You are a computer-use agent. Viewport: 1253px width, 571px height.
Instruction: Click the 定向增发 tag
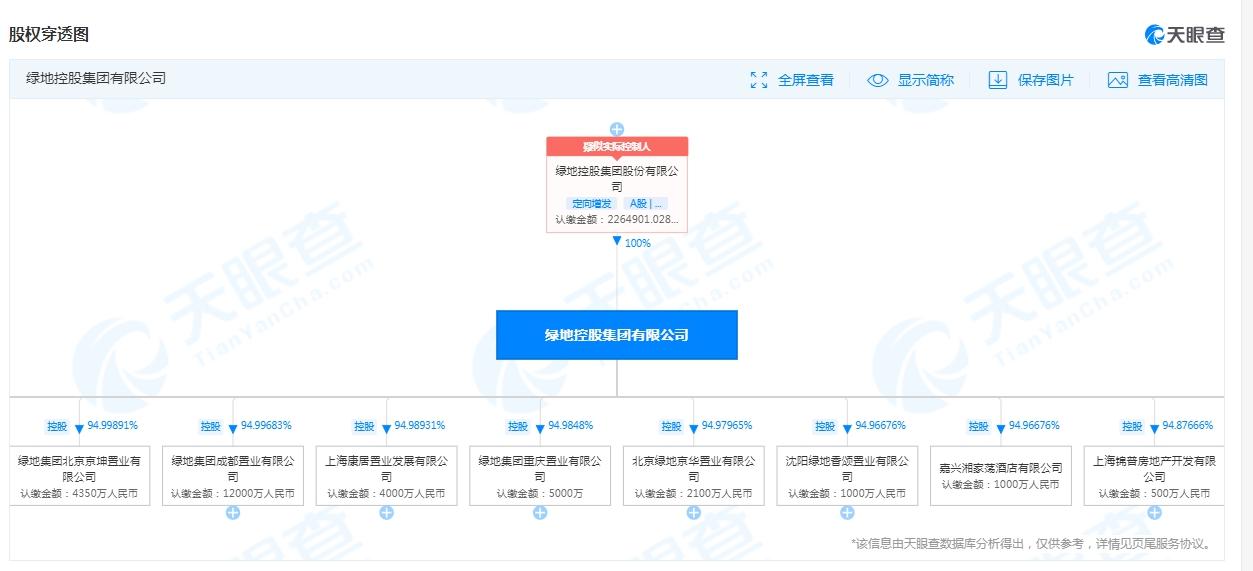pyautogui.click(x=592, y=203)
